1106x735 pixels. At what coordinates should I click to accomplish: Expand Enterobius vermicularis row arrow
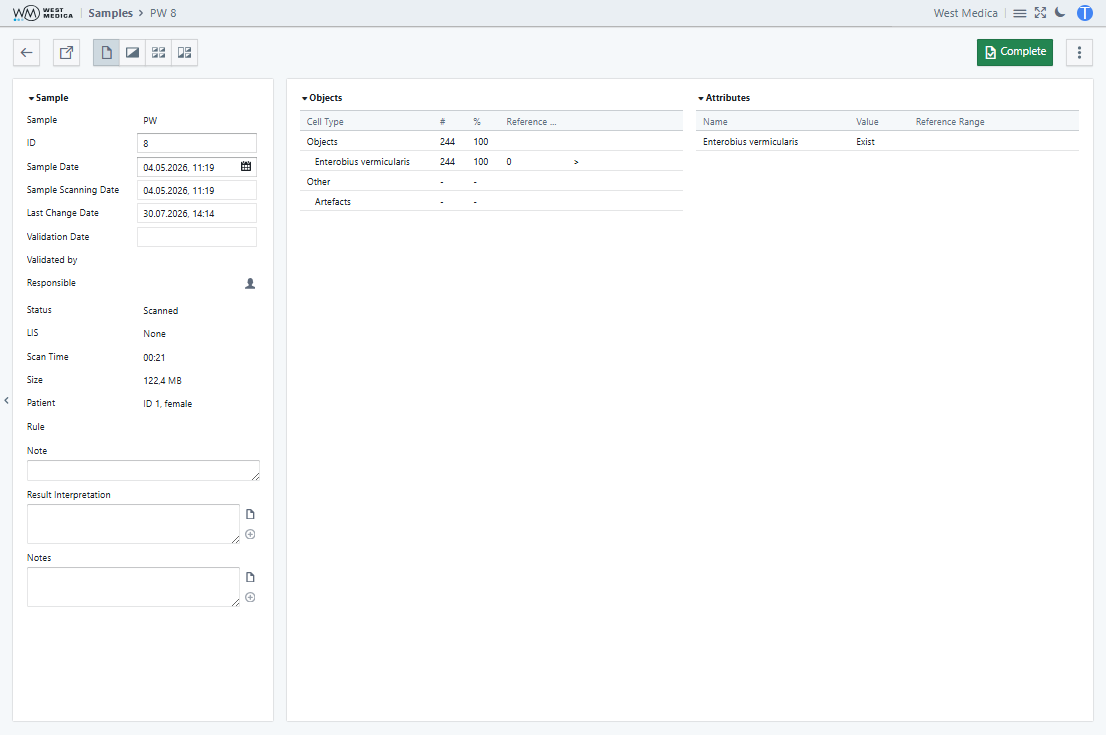(x=576, y=162)
